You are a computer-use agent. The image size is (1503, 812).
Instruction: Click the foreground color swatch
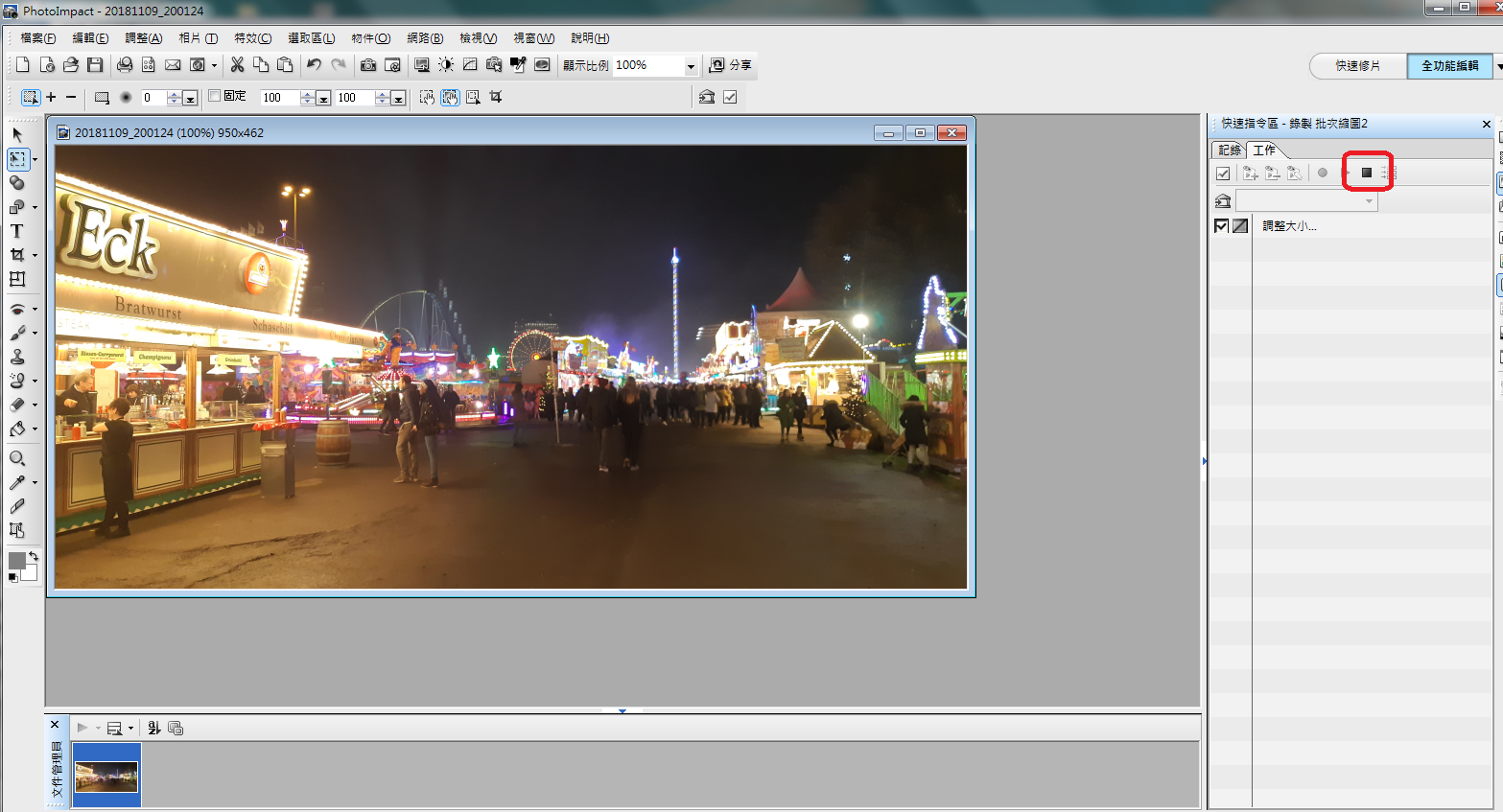pyautogui.click(x=16, y=561)
